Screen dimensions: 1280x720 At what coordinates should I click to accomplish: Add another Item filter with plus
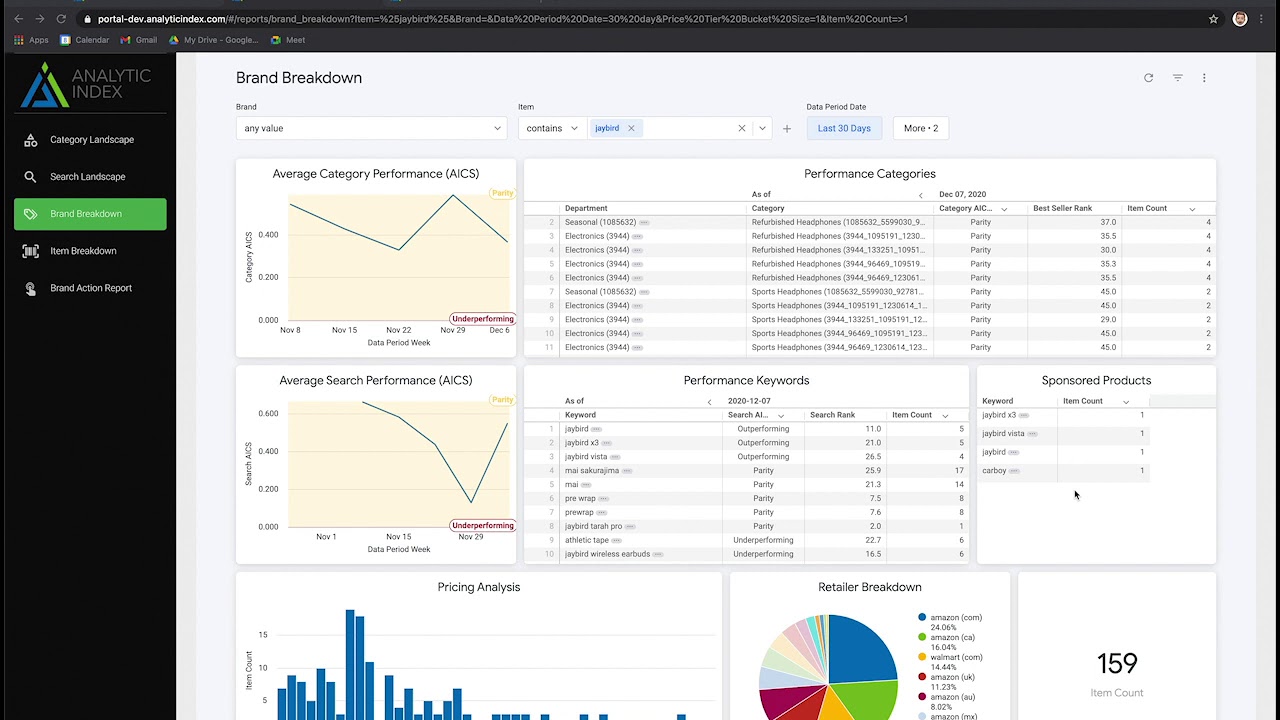coord(786,128)
